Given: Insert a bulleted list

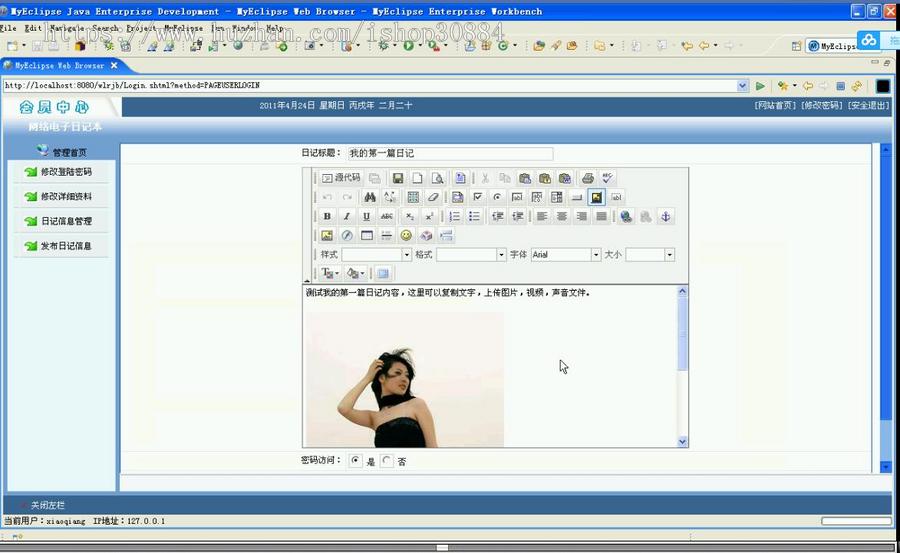Looking at the screenshot, I should click(x=474, y=216).
